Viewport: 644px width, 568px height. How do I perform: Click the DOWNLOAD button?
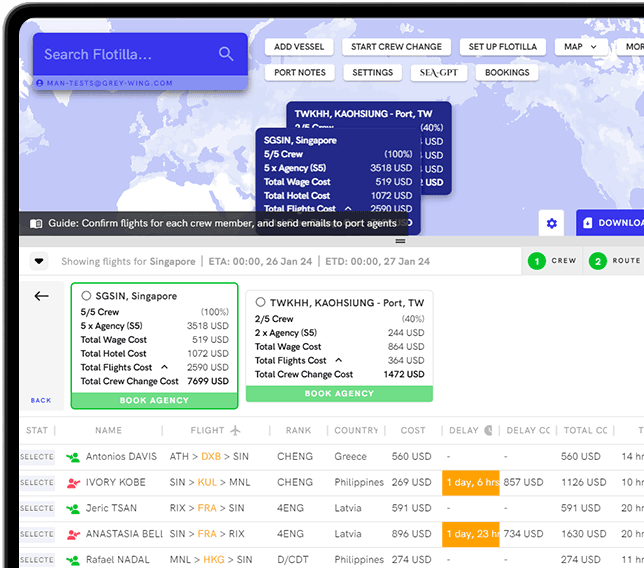tap(610, 223)
